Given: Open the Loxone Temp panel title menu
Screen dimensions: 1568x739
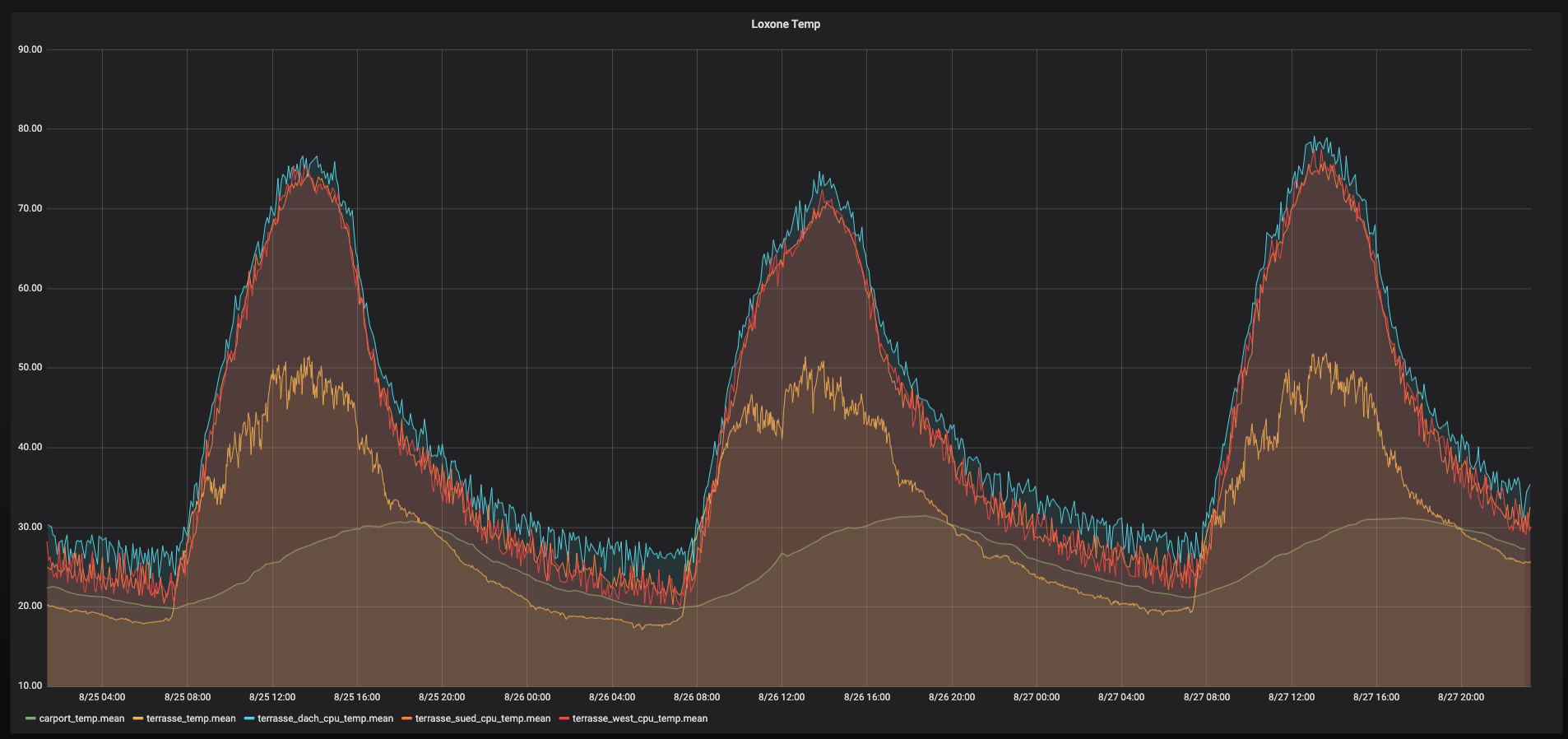Looking at the screenshot, I should [x=785, y=24].
